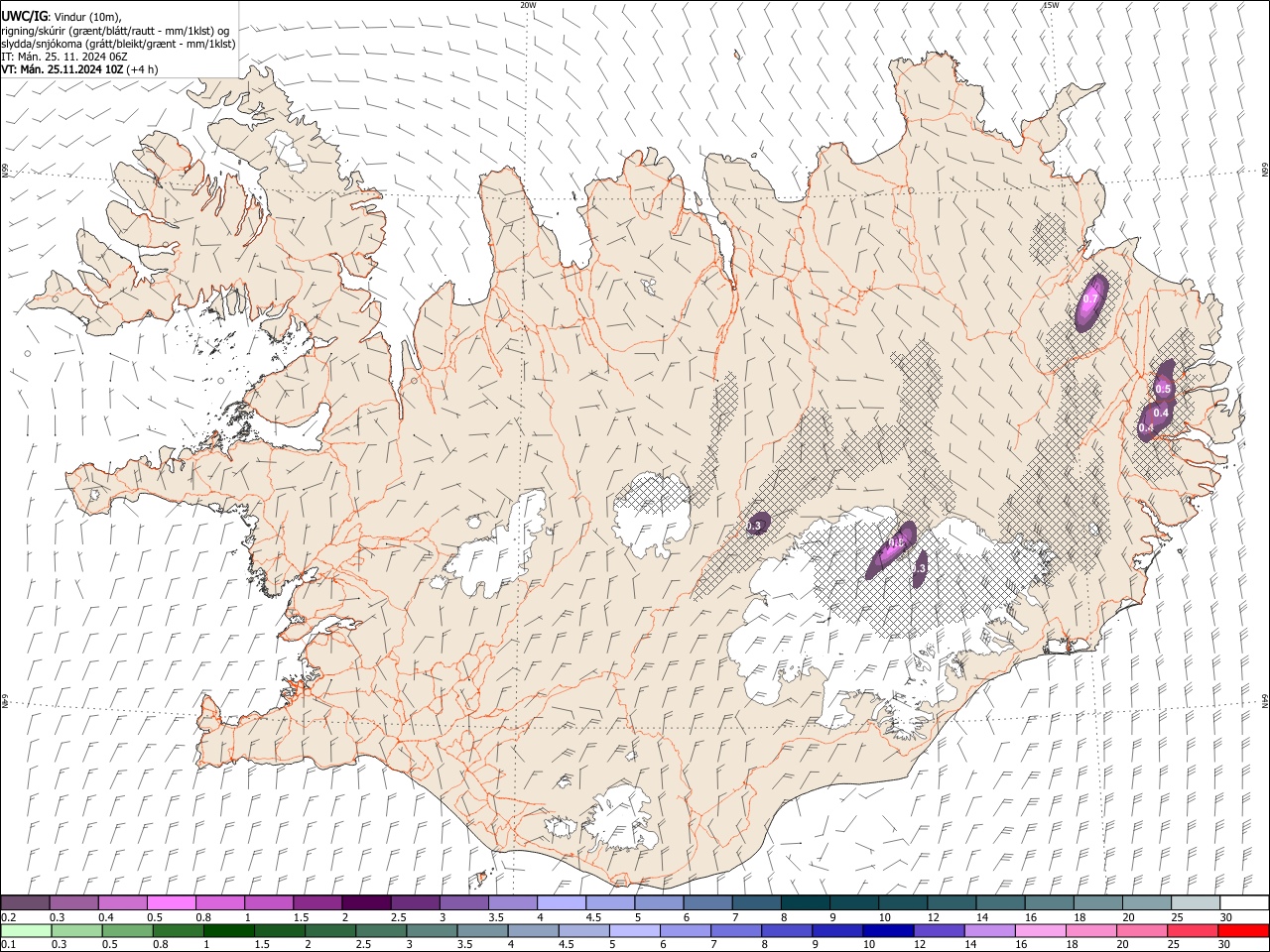Image resolution: width=1270 pixels, height=952 pixels.
Task: Select lower legend row deep navy swatch labeled 10
Action: coord(889,930)
